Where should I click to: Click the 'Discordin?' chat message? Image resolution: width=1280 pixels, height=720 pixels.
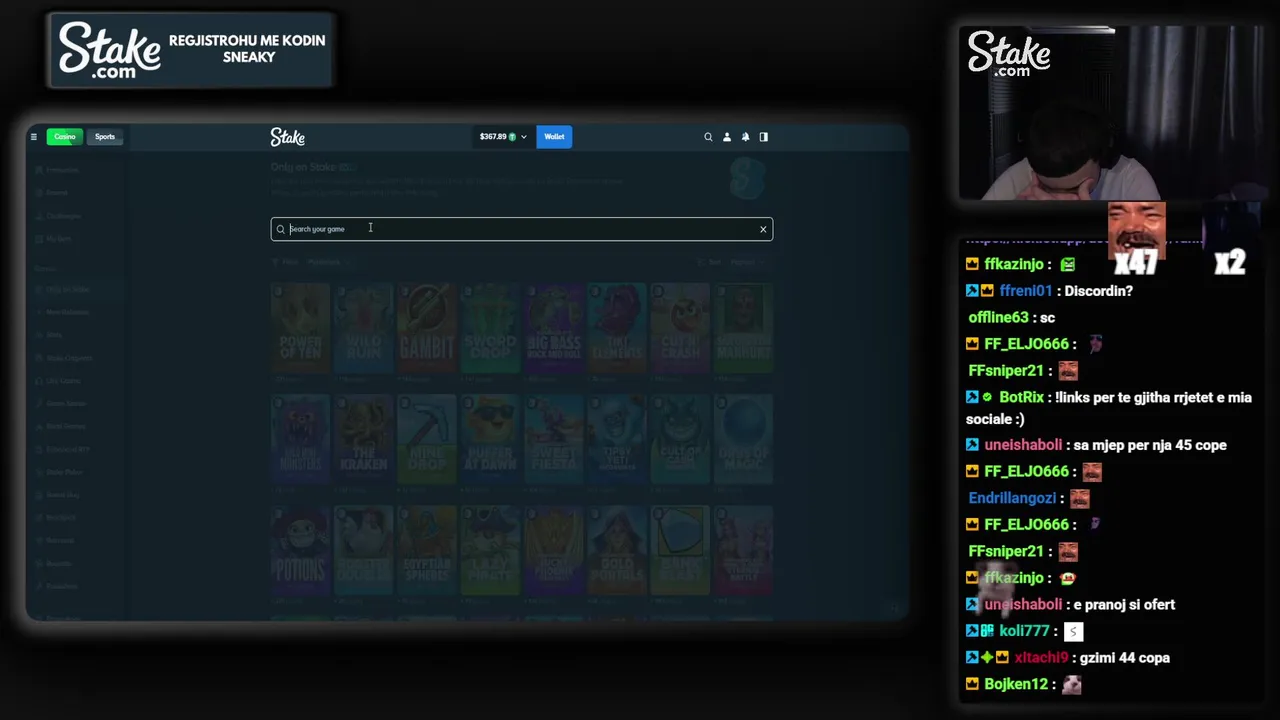pyautogui.click(x=1099, y=291)
